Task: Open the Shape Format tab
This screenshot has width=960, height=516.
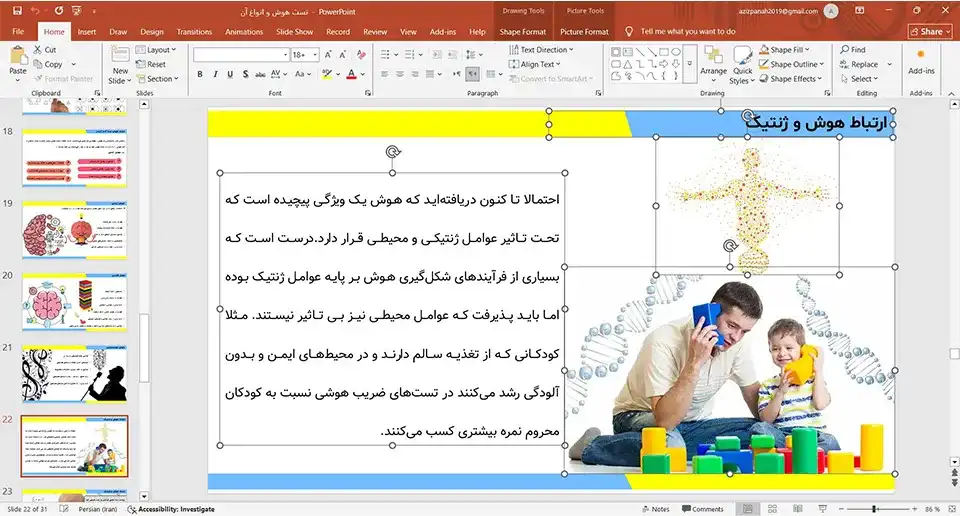Action: 522,32
